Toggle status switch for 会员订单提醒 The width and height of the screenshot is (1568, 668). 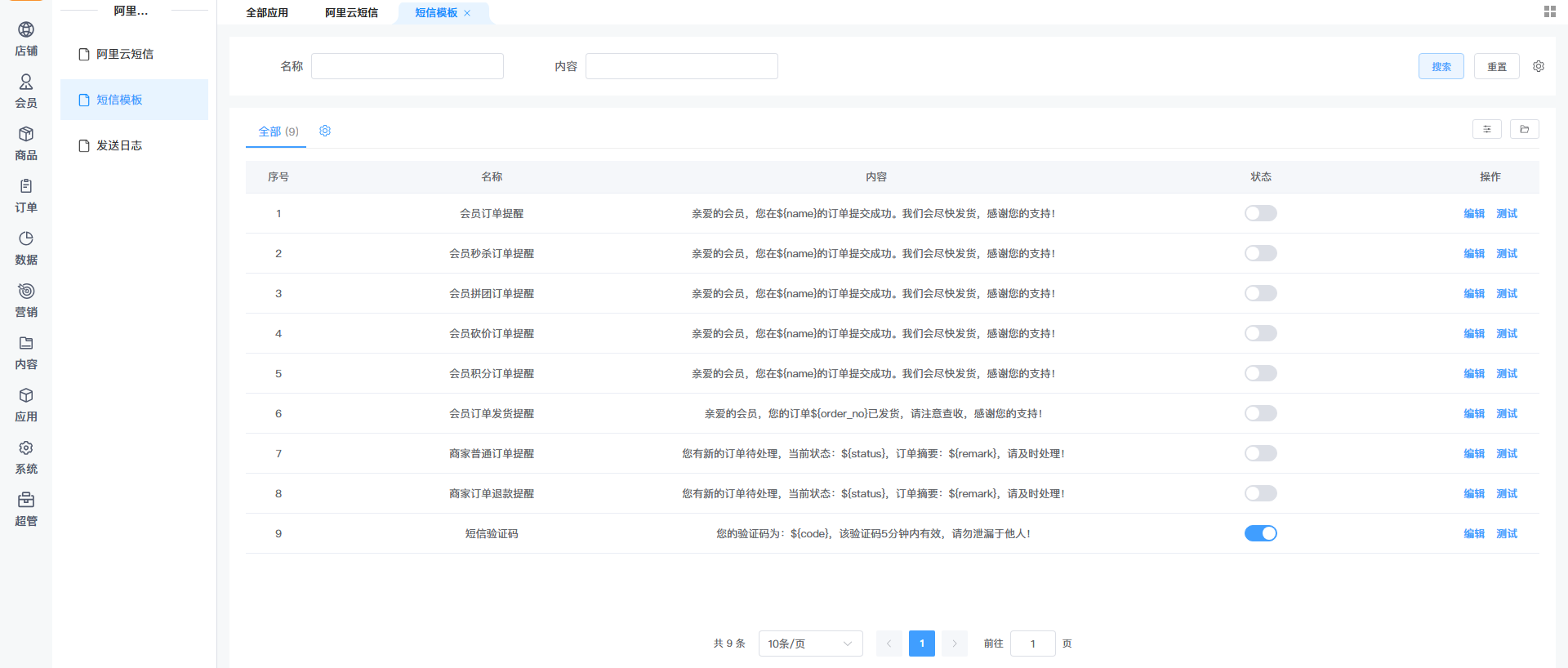point(1261,213)
